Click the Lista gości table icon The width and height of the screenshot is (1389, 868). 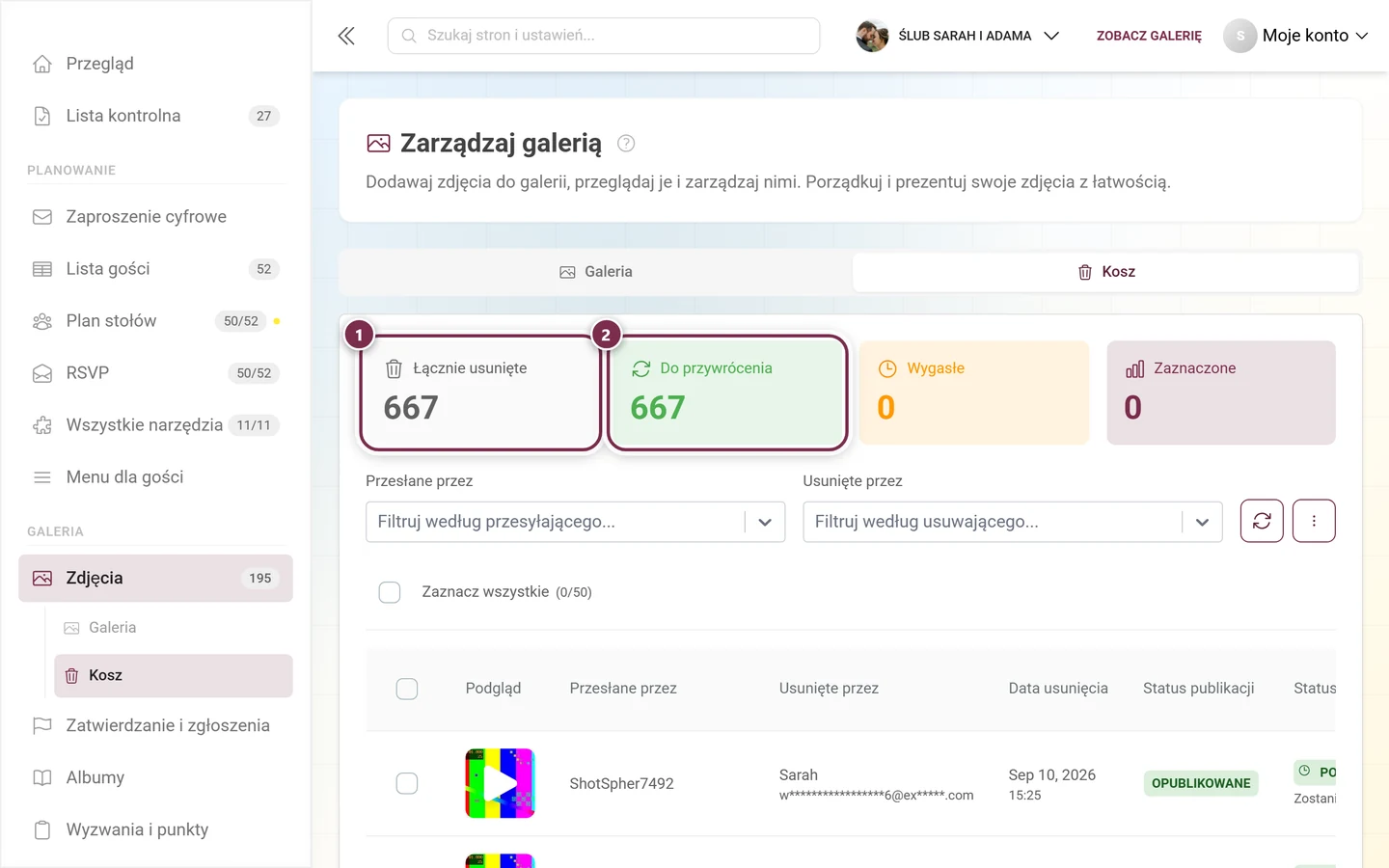pyautogui.click(x=42, y=269)
